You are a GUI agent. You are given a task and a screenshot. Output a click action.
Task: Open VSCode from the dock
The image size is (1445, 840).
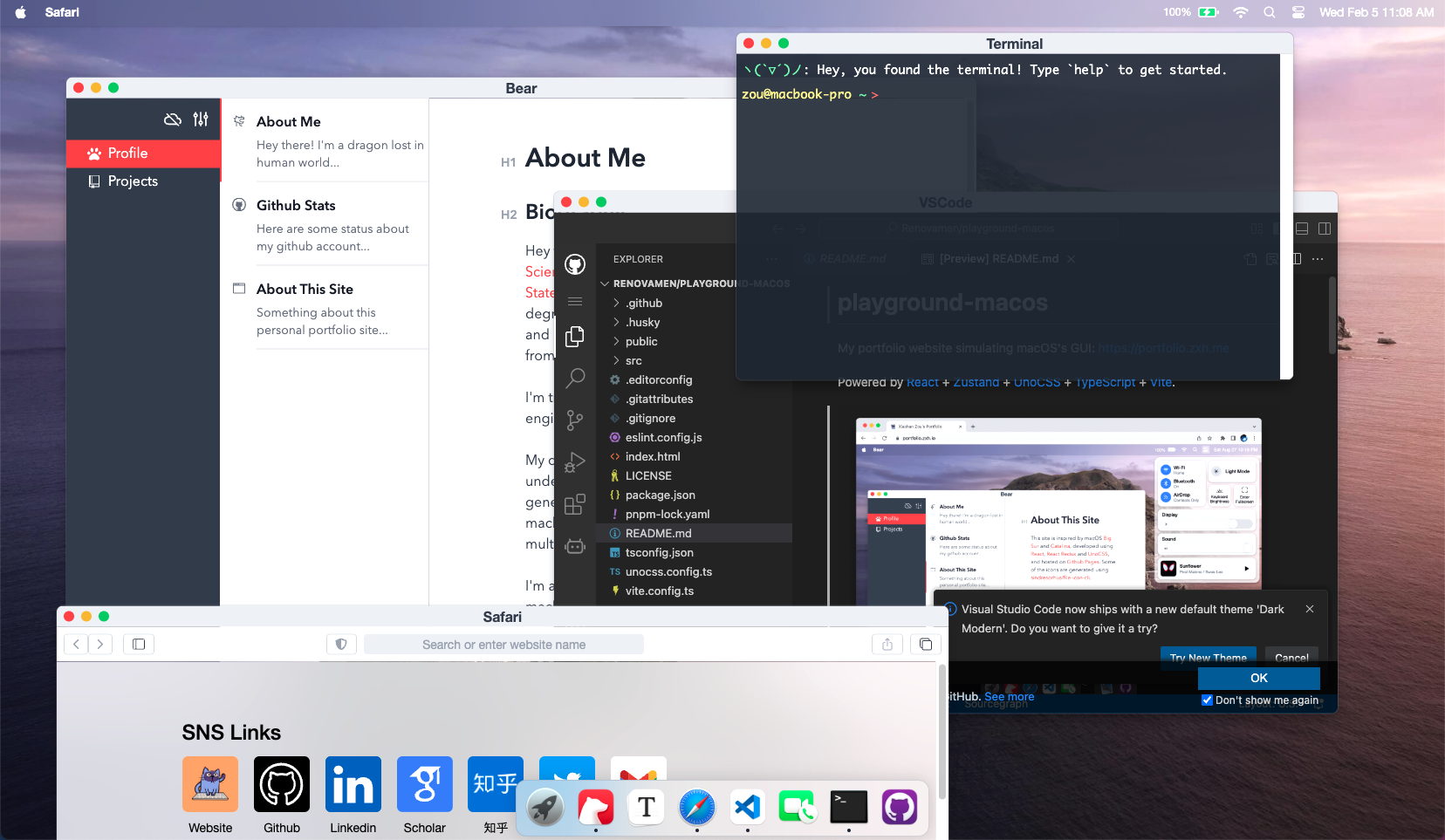point(748,808)
